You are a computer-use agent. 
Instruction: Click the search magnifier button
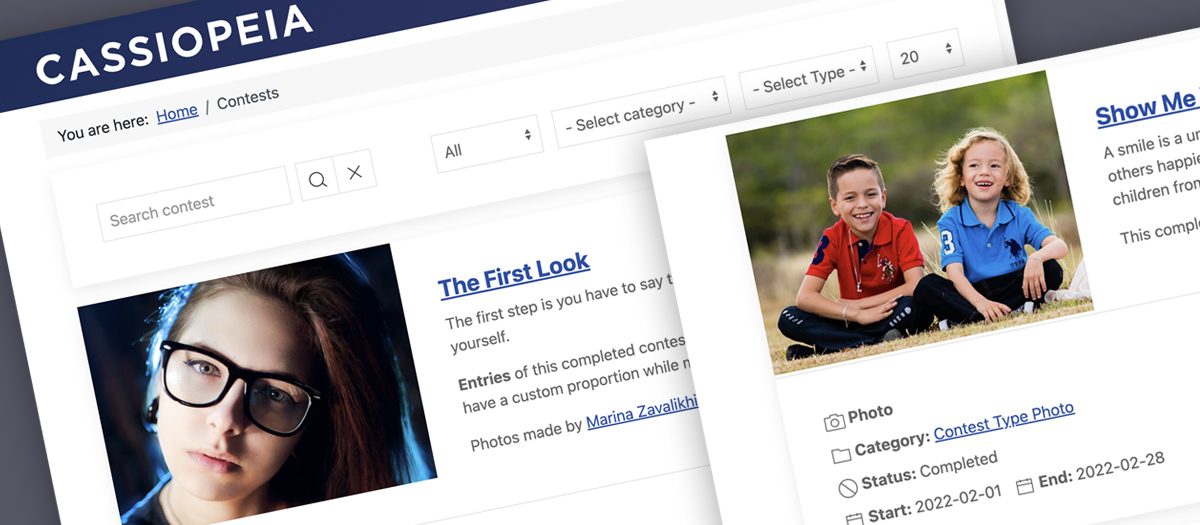point(317,180)
